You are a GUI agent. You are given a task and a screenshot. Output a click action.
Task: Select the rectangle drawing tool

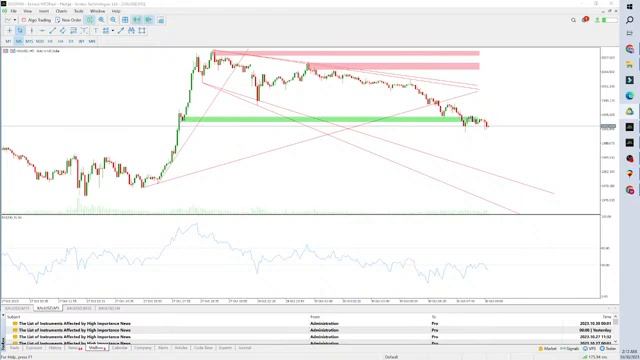(x=142, y=31)
